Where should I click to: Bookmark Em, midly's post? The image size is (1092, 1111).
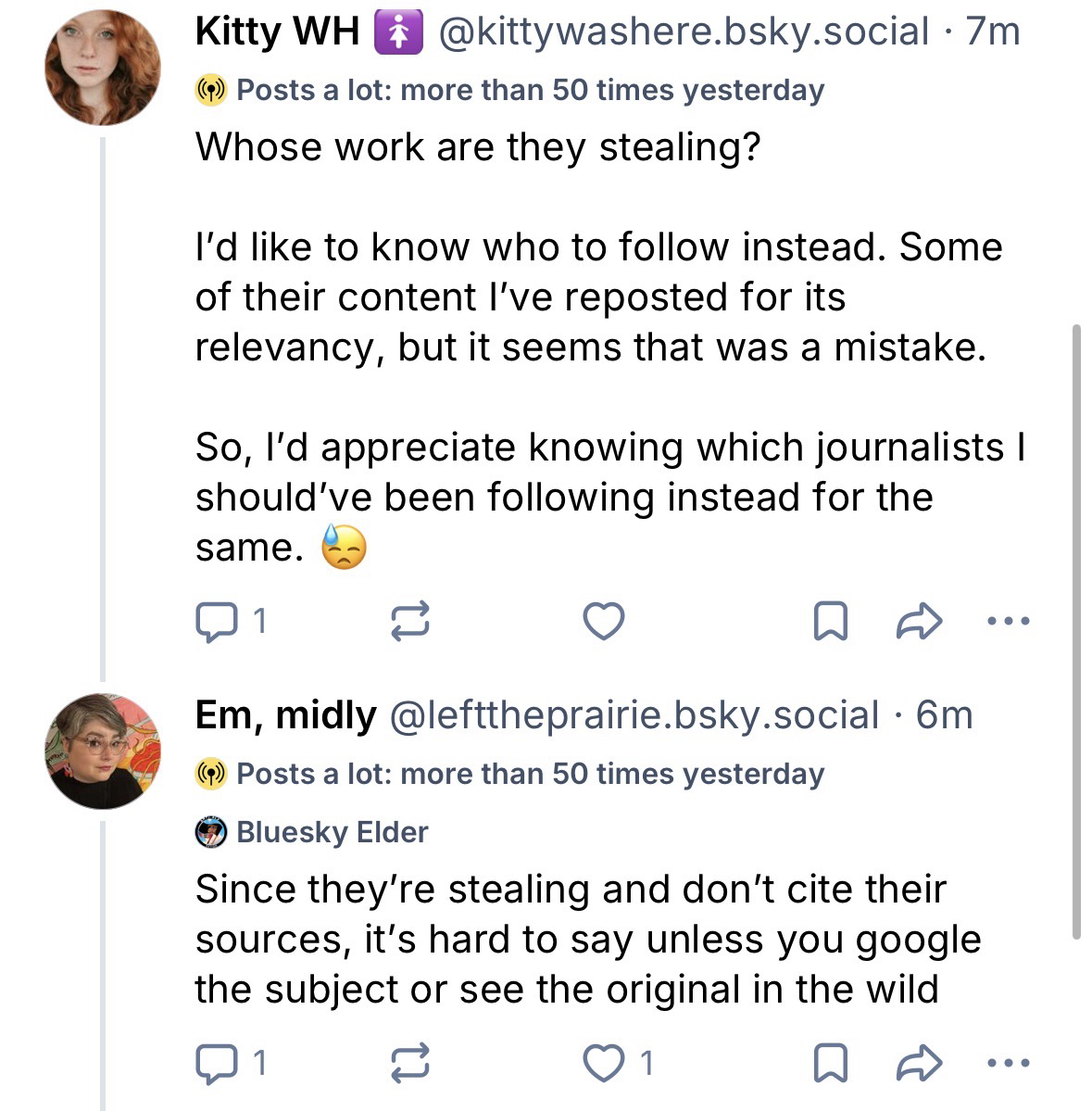tap(830, 1062)
